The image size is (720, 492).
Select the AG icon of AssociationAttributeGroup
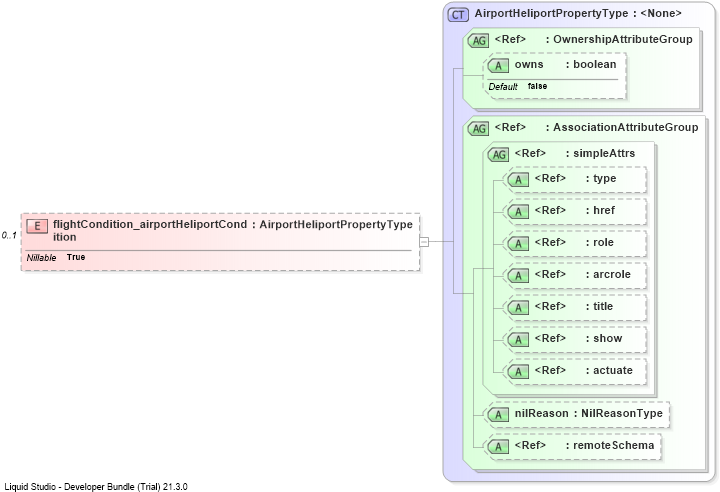[x=478, y=129]
